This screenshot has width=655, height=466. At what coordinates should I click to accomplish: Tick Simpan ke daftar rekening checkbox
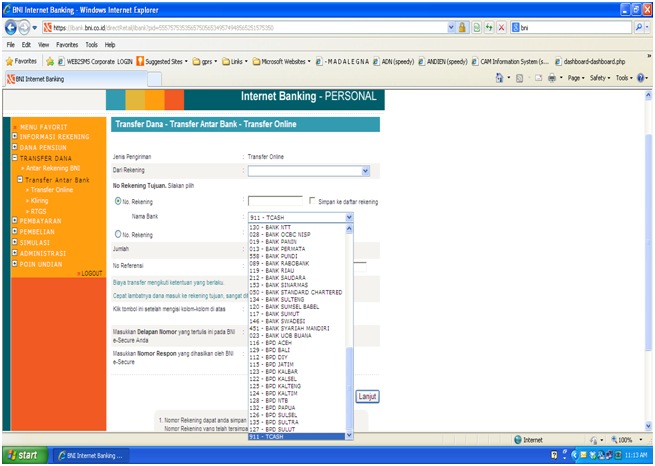tap(312, 201)
